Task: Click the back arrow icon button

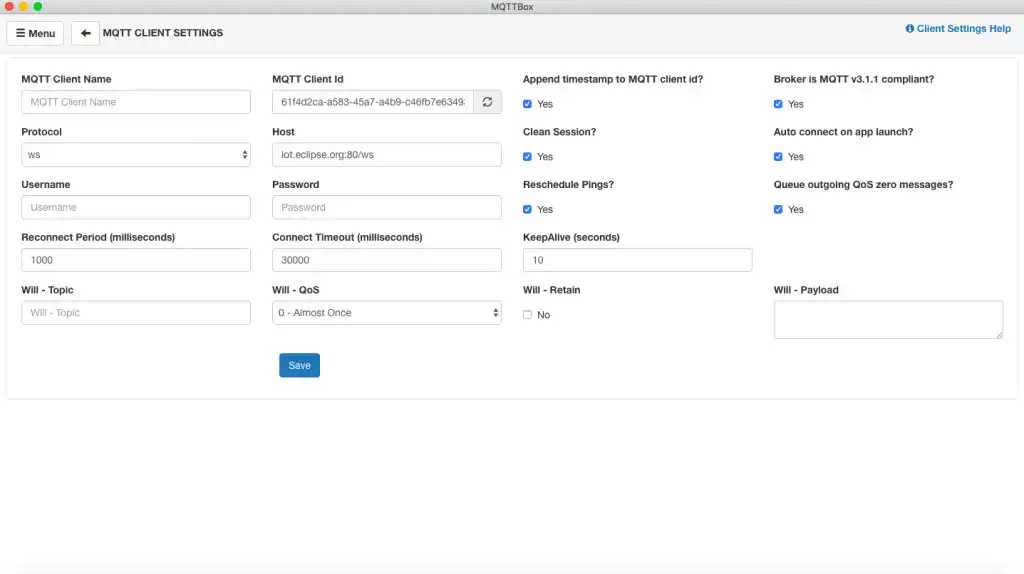Action: (x=85, y=33)
